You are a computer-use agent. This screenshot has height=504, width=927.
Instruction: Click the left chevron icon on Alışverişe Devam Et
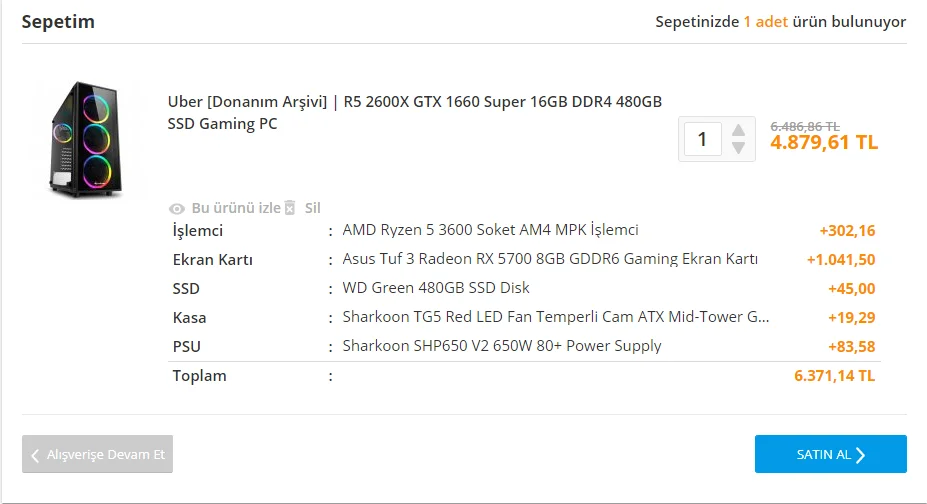click(36, 455)
